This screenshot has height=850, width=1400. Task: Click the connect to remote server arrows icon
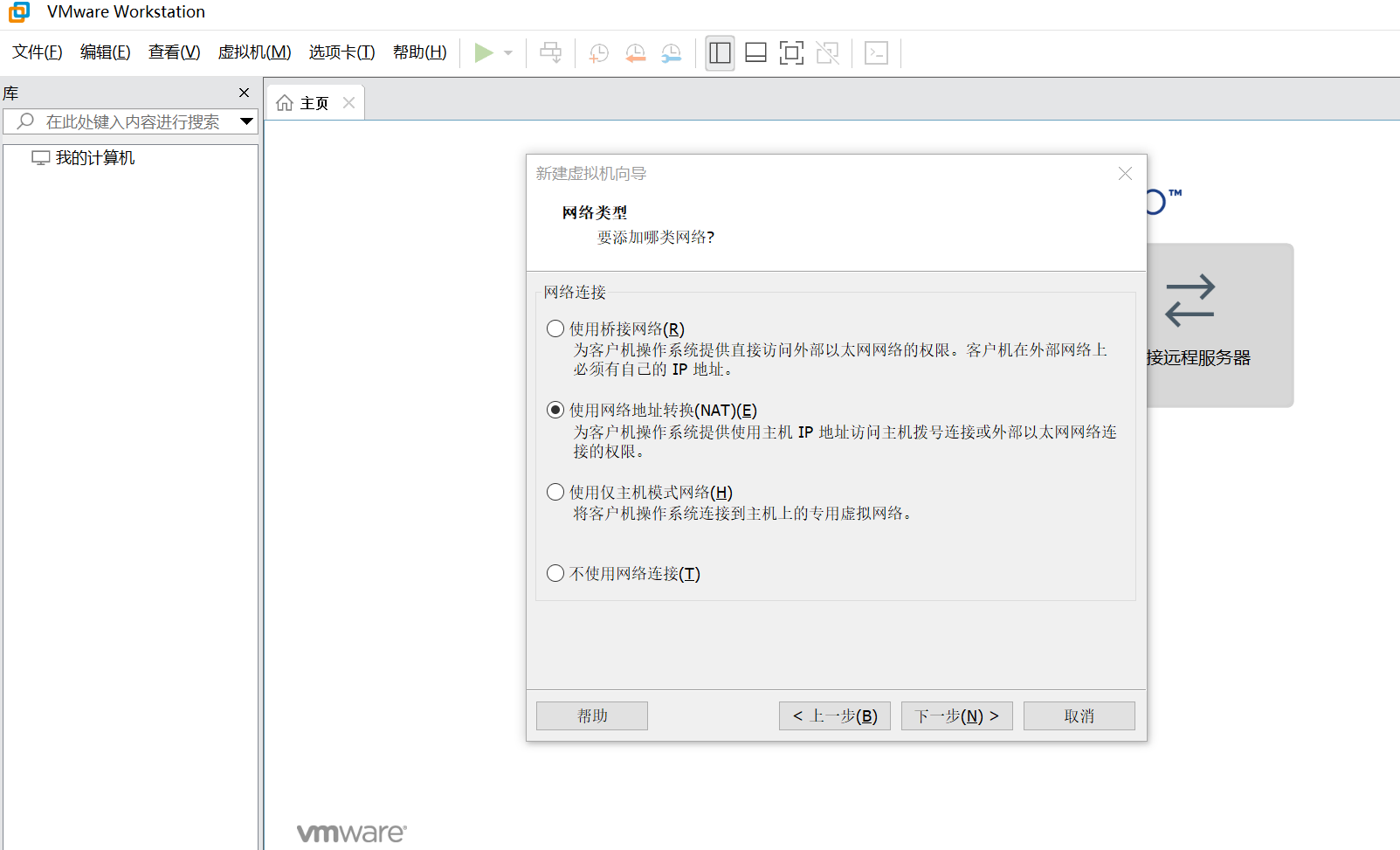click(1190, 301)
